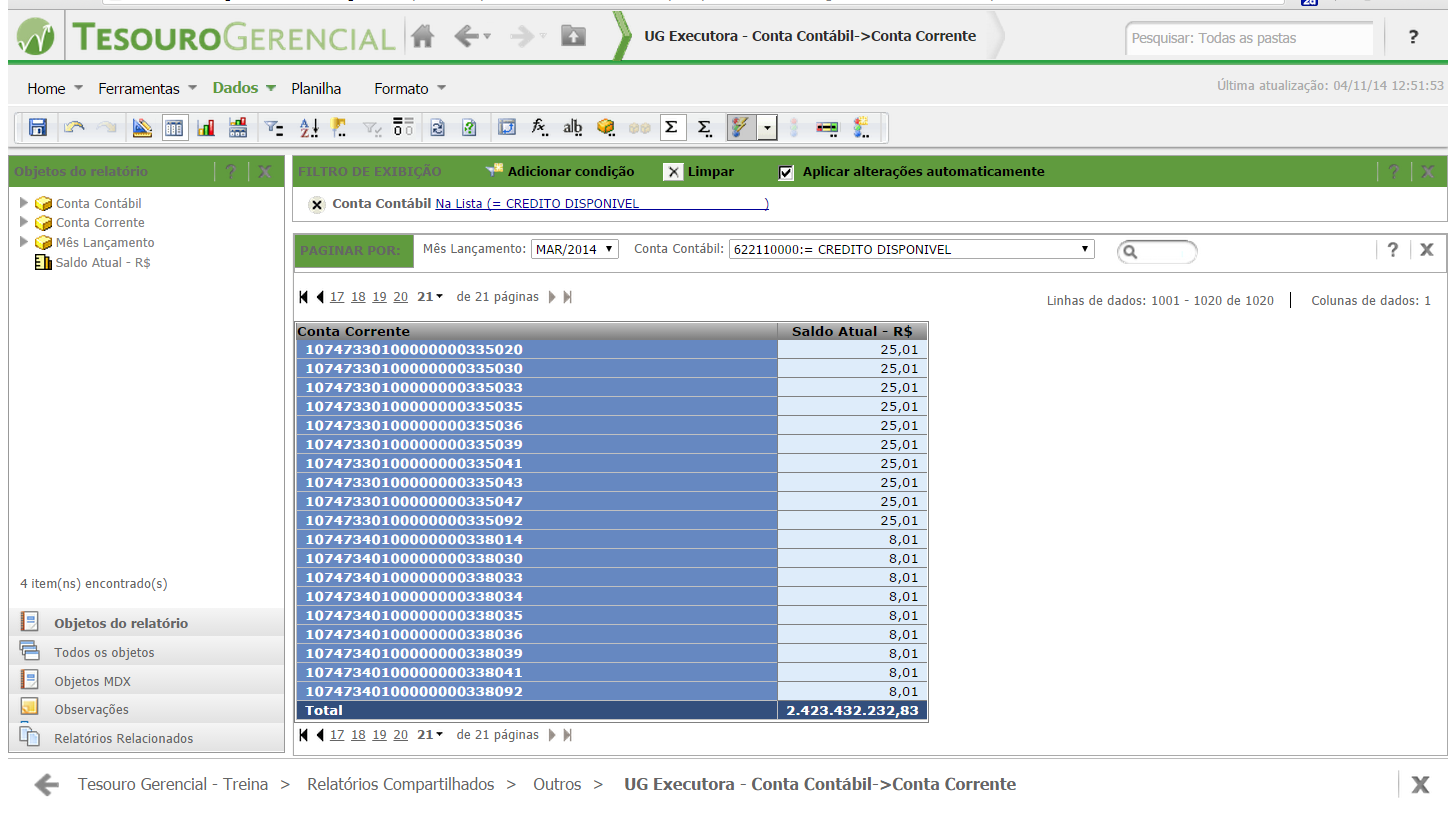Click the A-Z sort toolbar icon
Image resolution: width=1455 pixels, height=816 pixels.
click(309, 127)
